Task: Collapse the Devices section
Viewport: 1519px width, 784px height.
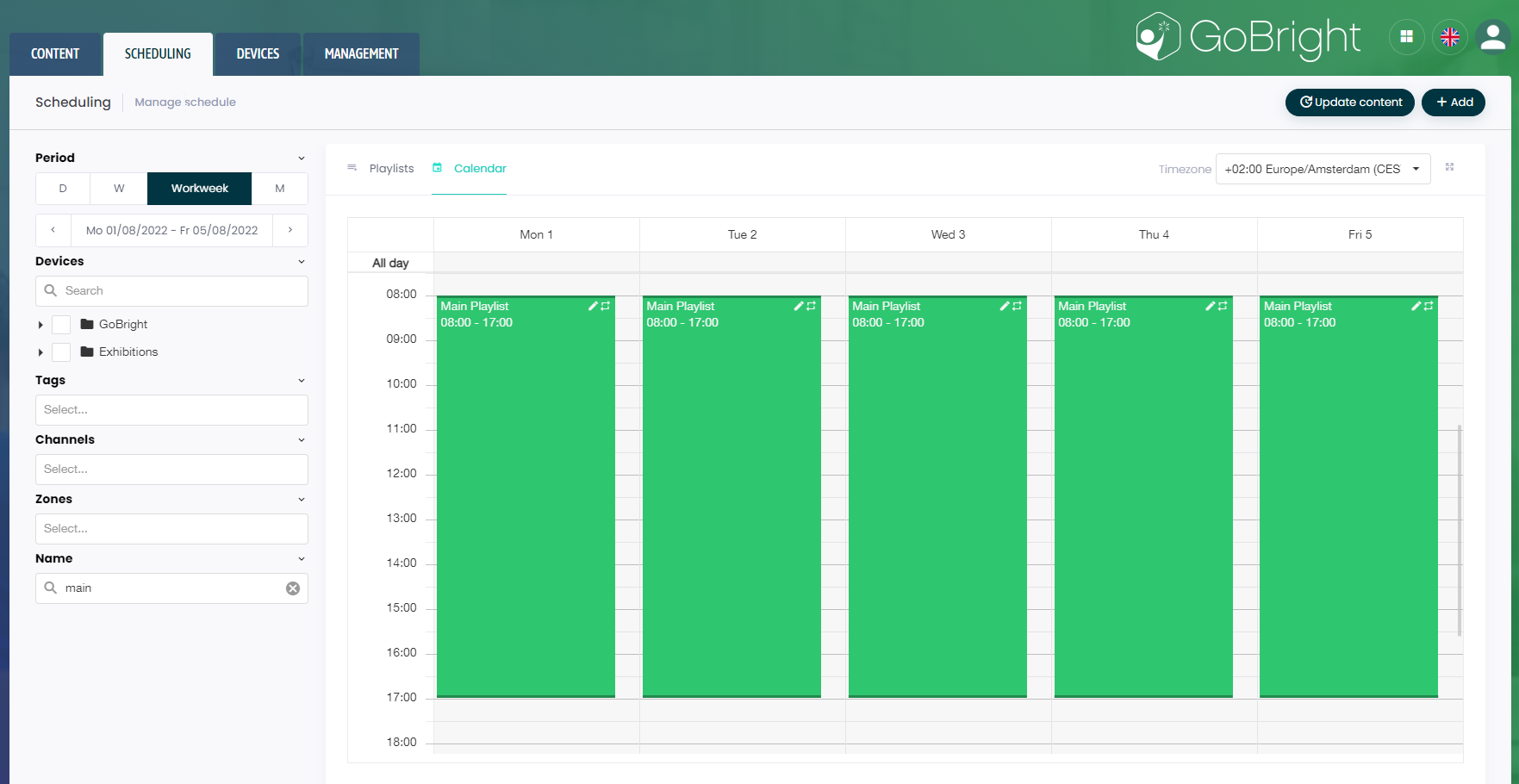Action: point(302,261)
